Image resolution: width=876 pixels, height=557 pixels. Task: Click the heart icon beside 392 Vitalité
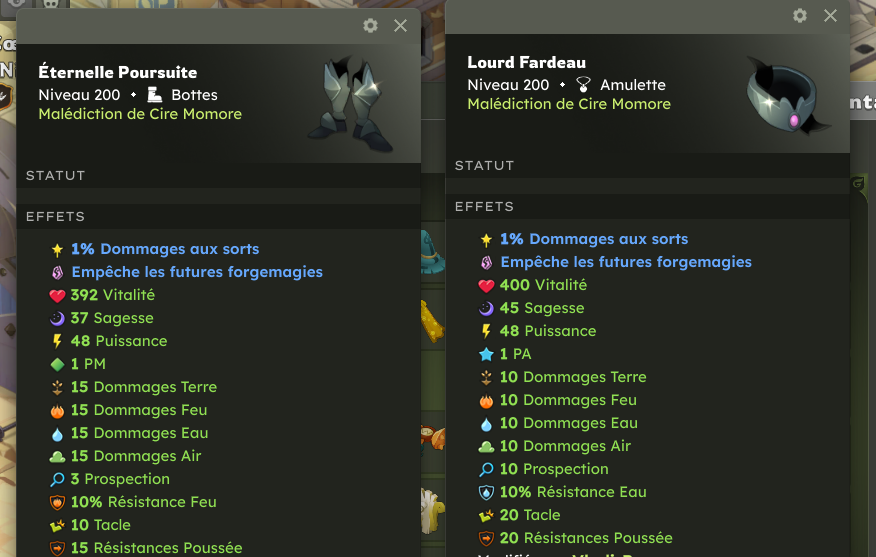(57, 296)
